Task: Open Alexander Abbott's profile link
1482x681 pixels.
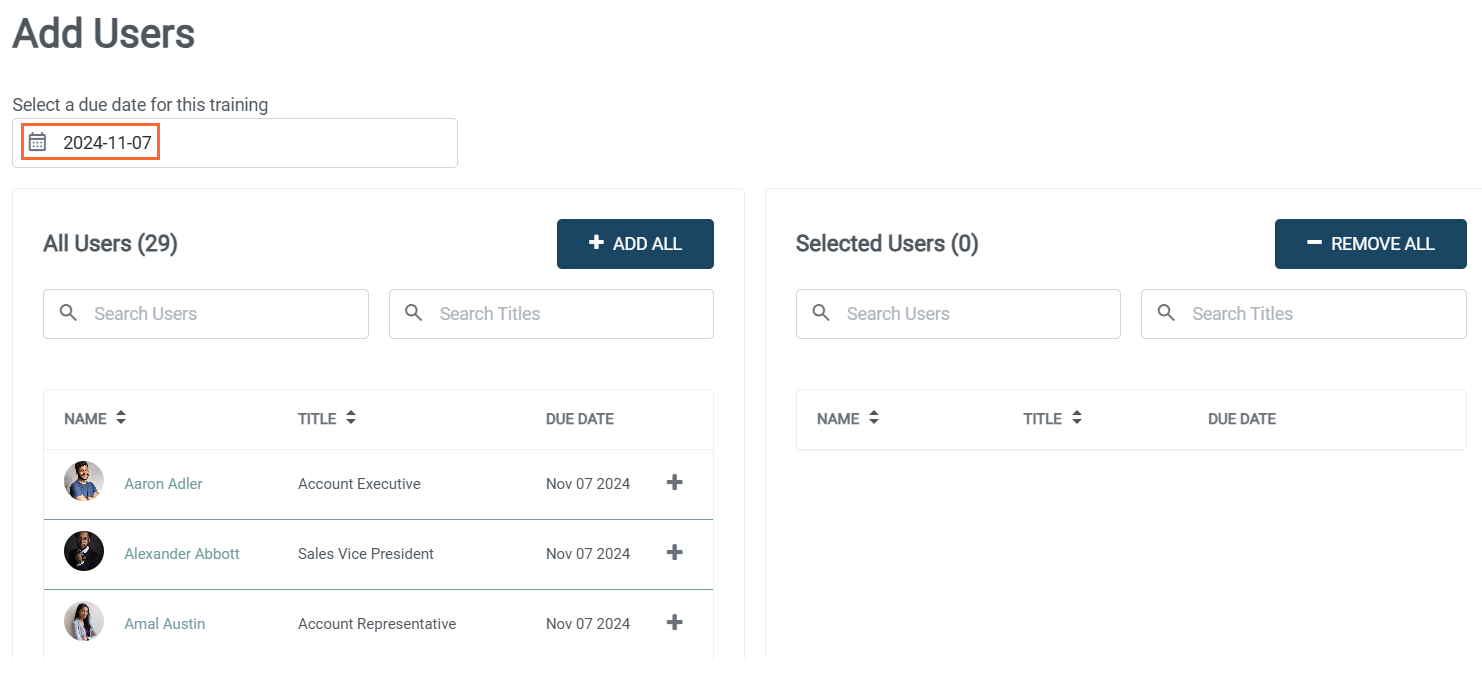Action: tap(182, 554)
